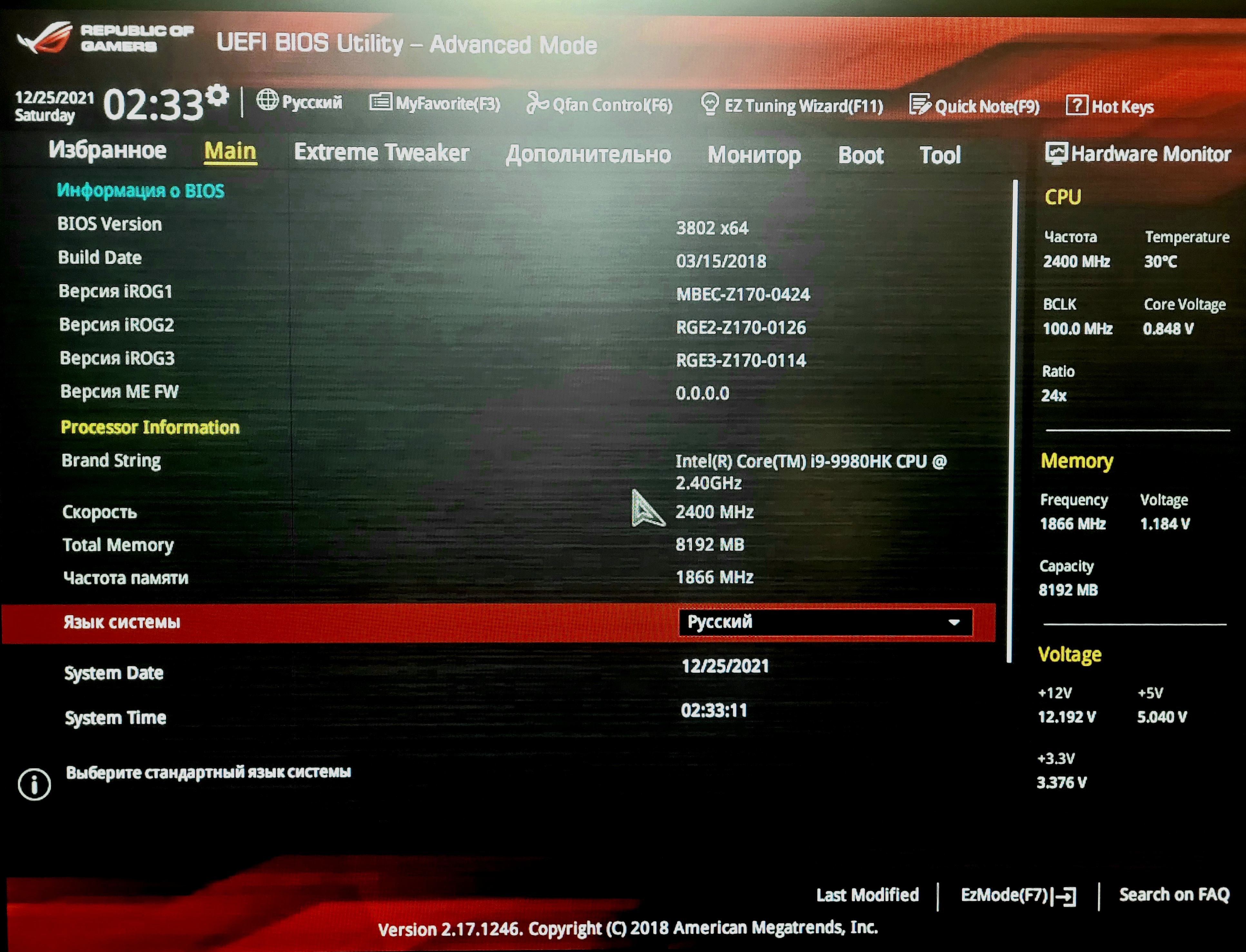Select the System Date value field
Screen dimensions: 1246x952
(725, 666)
